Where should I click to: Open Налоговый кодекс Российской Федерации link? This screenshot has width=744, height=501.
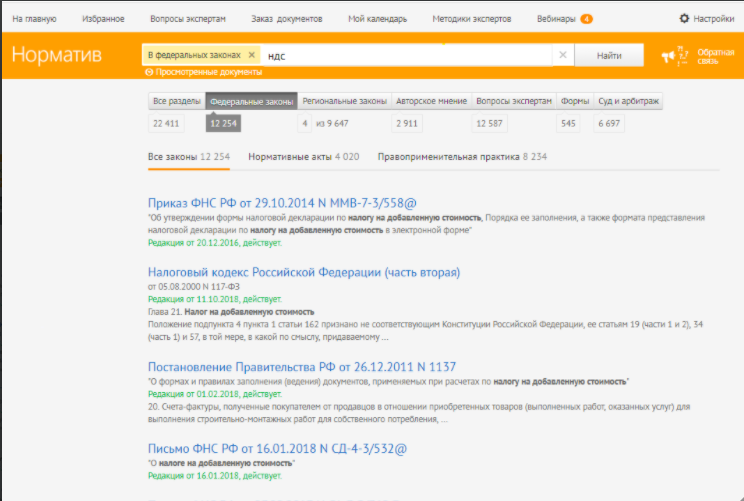click(304, 272)
